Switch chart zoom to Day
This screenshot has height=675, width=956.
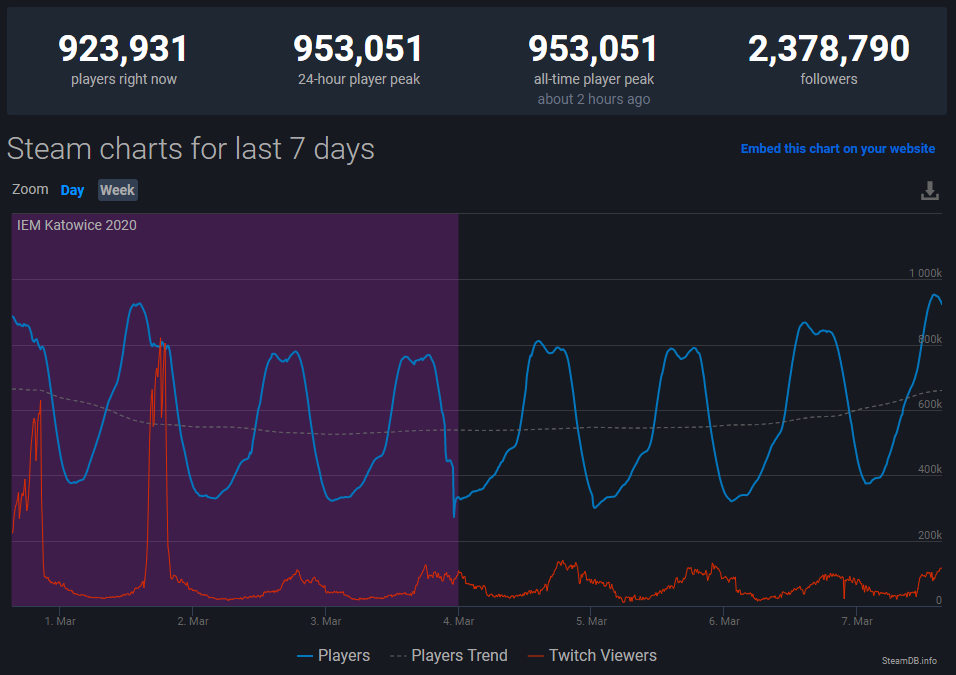pyautogui.click(x=72, y=190)
